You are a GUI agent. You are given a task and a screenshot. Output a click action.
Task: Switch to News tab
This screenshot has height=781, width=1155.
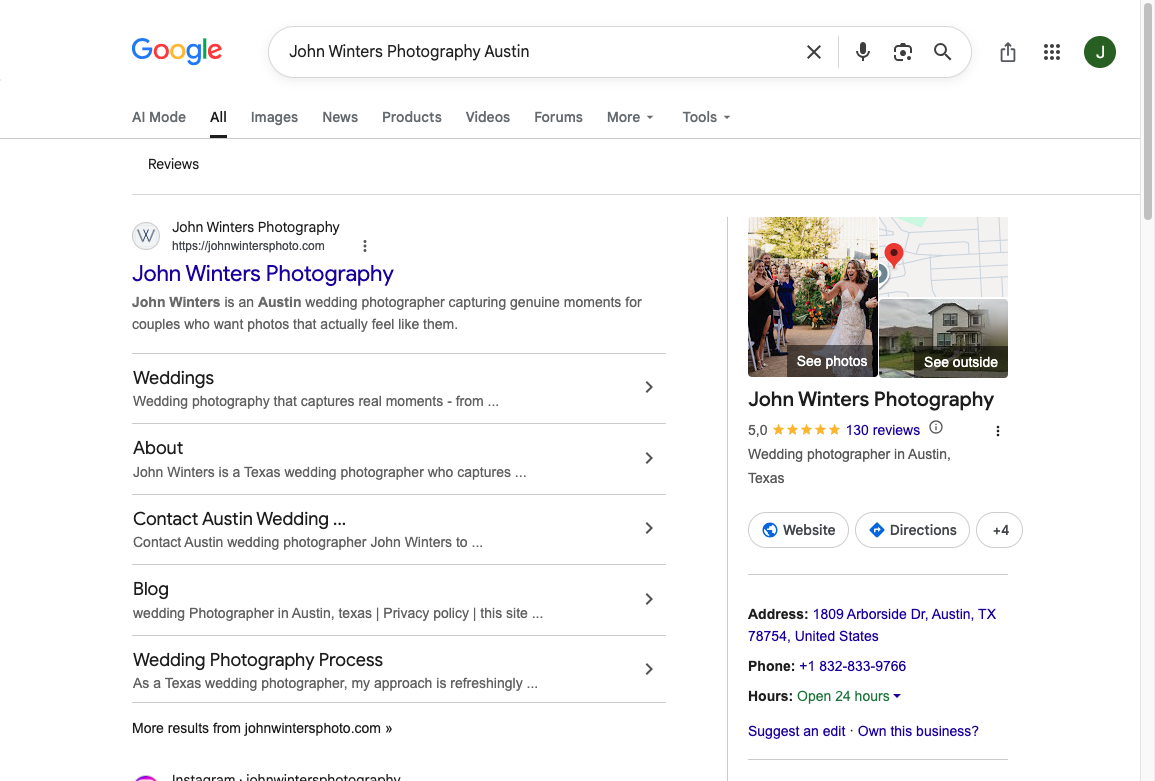(x=340, y=117)
